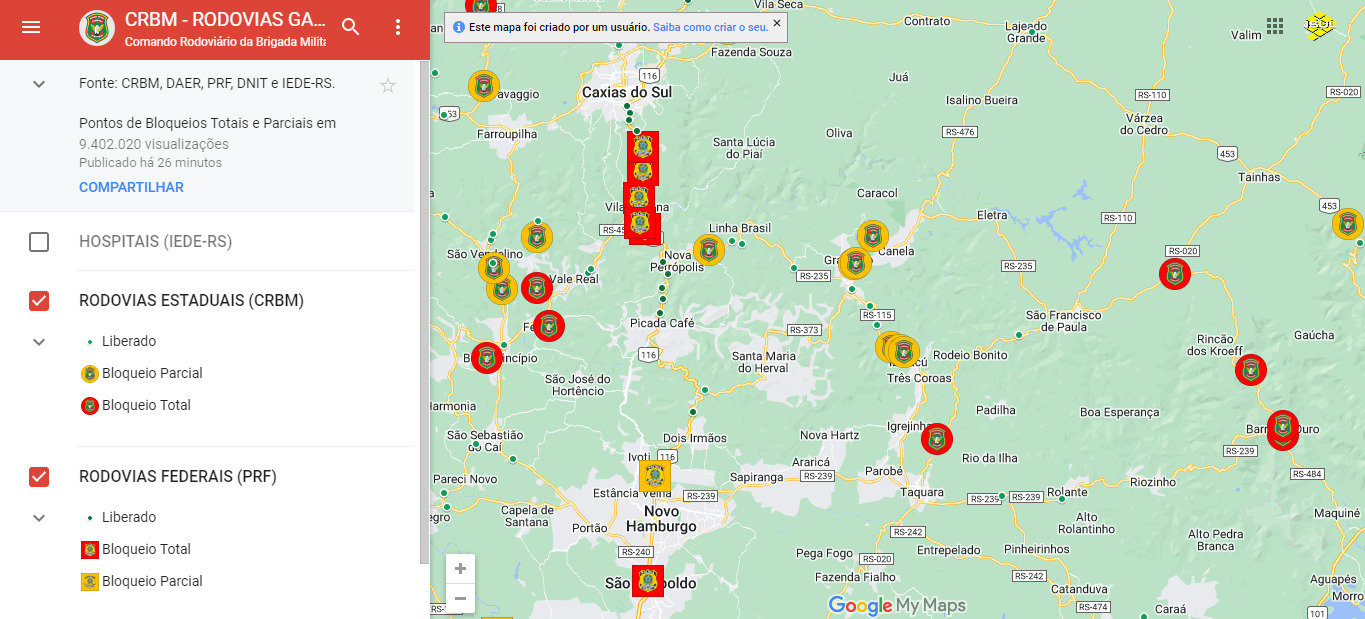Close the user-created map notice
1365x619 pixels.
[777, 23]
